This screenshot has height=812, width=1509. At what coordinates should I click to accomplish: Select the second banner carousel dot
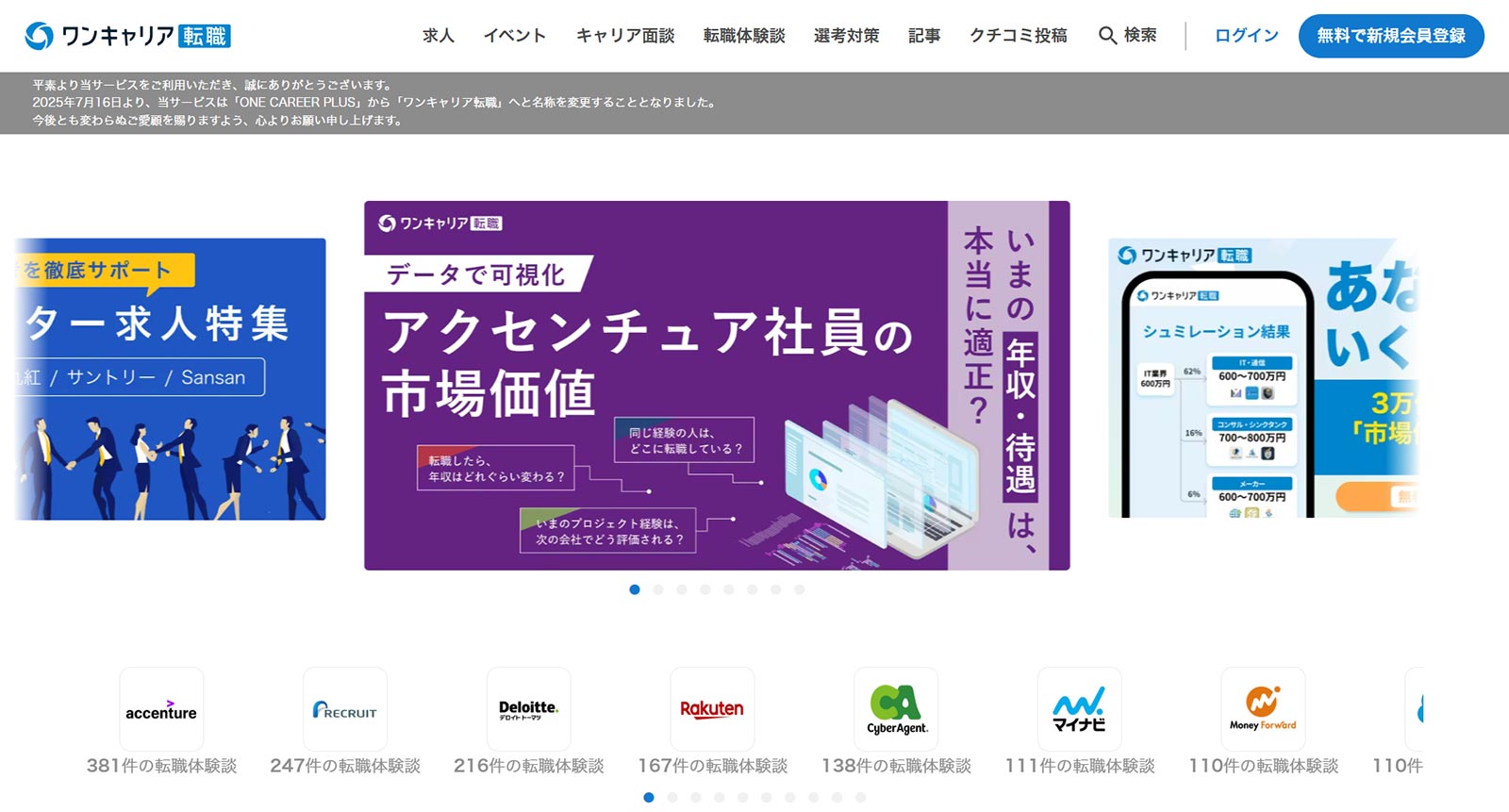click(x=658, y=589)
